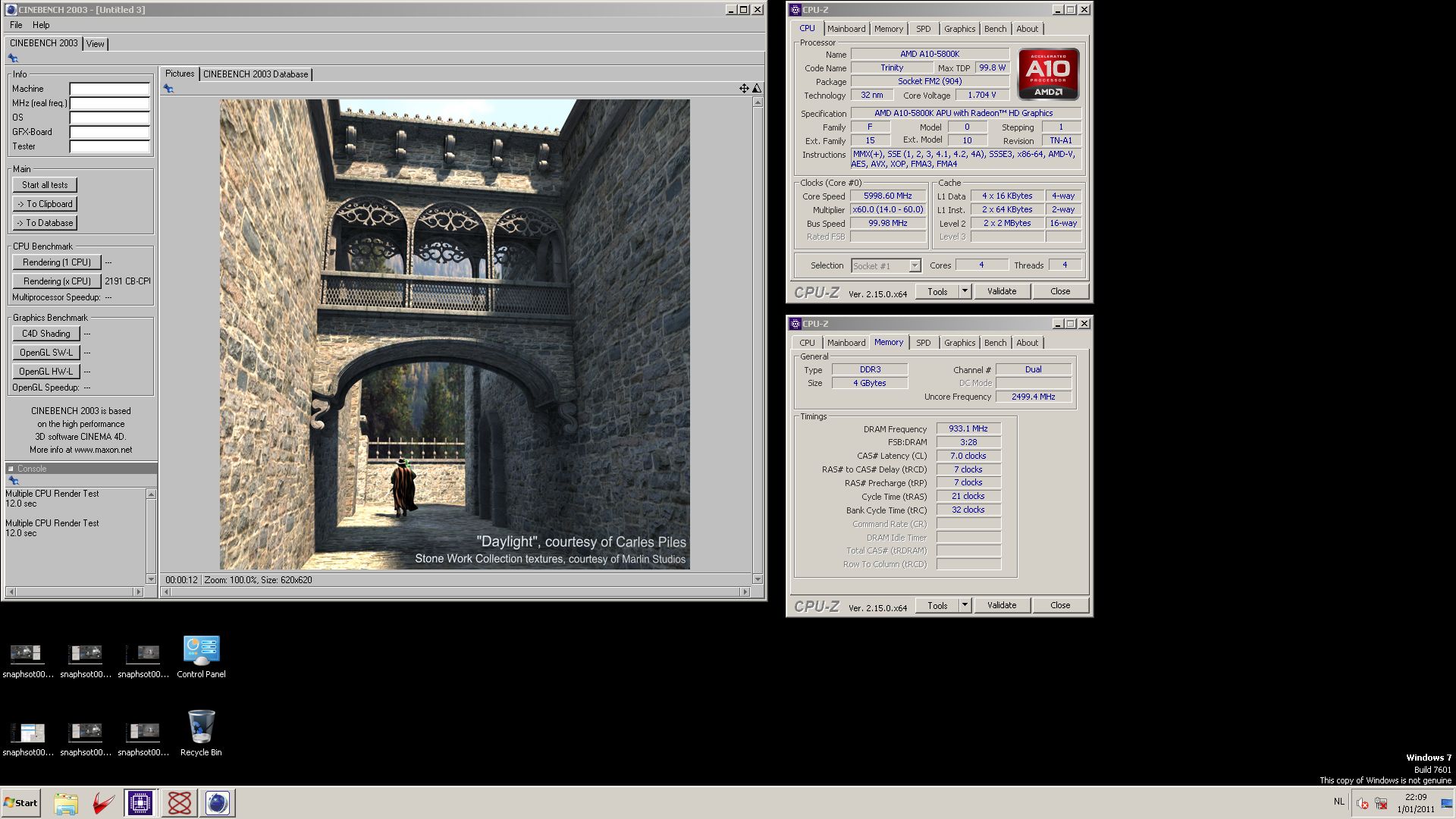Viewport: 1456px width, 819px height.
Task: Click the upper CPU-Z window title icon
Action: 795,10
